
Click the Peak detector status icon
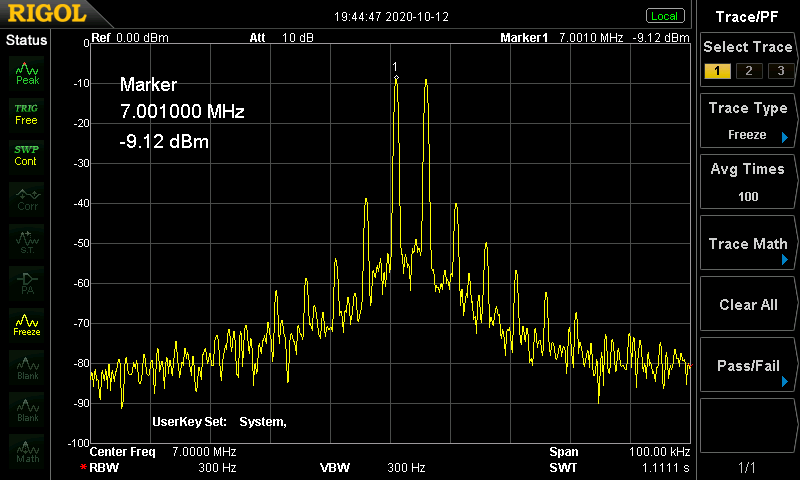[x=27, y=73]
